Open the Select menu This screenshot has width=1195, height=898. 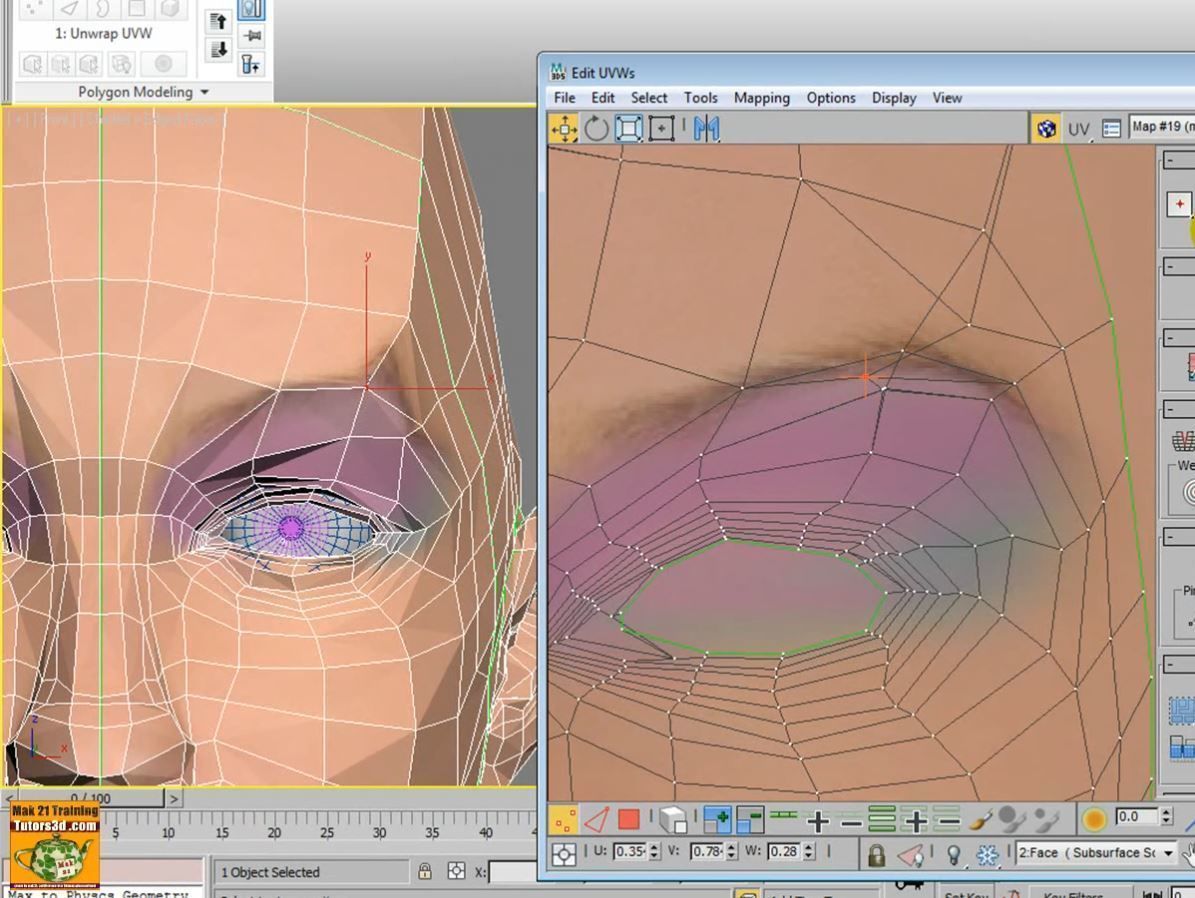[649, 98]
